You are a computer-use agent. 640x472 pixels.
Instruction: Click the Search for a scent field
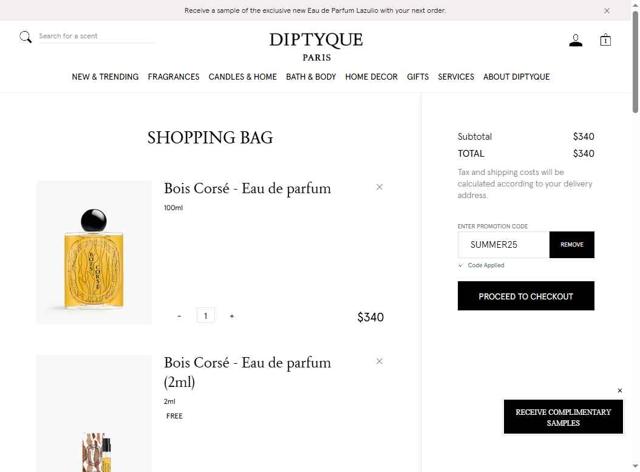coord(96,36)
